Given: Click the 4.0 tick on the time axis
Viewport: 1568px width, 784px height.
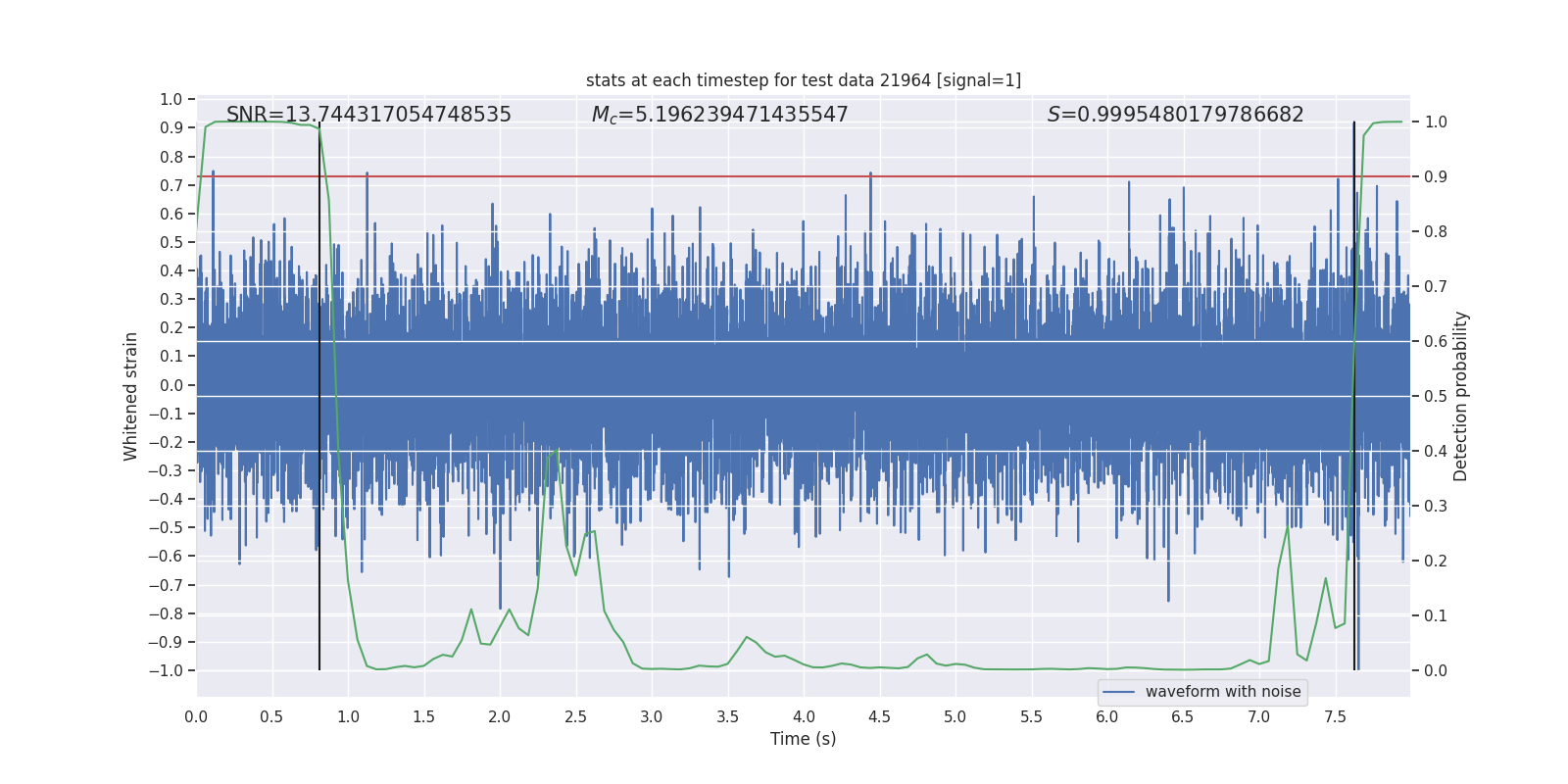Looking at the screenshot, I should point(804,716).
